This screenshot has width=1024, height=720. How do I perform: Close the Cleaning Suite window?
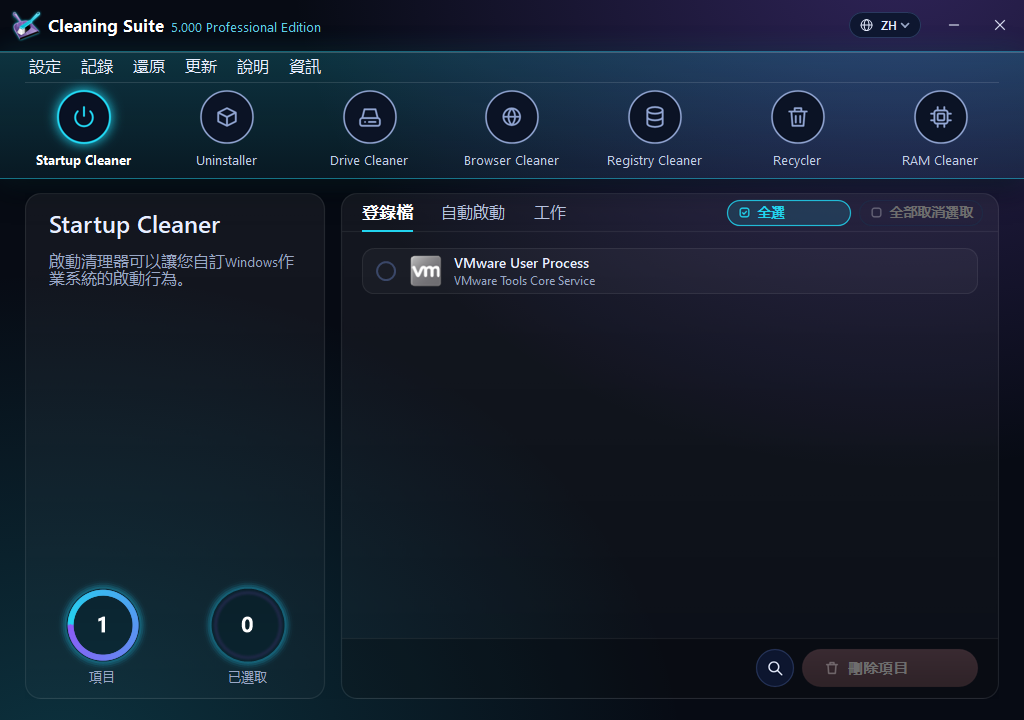tap(1000, 25)
